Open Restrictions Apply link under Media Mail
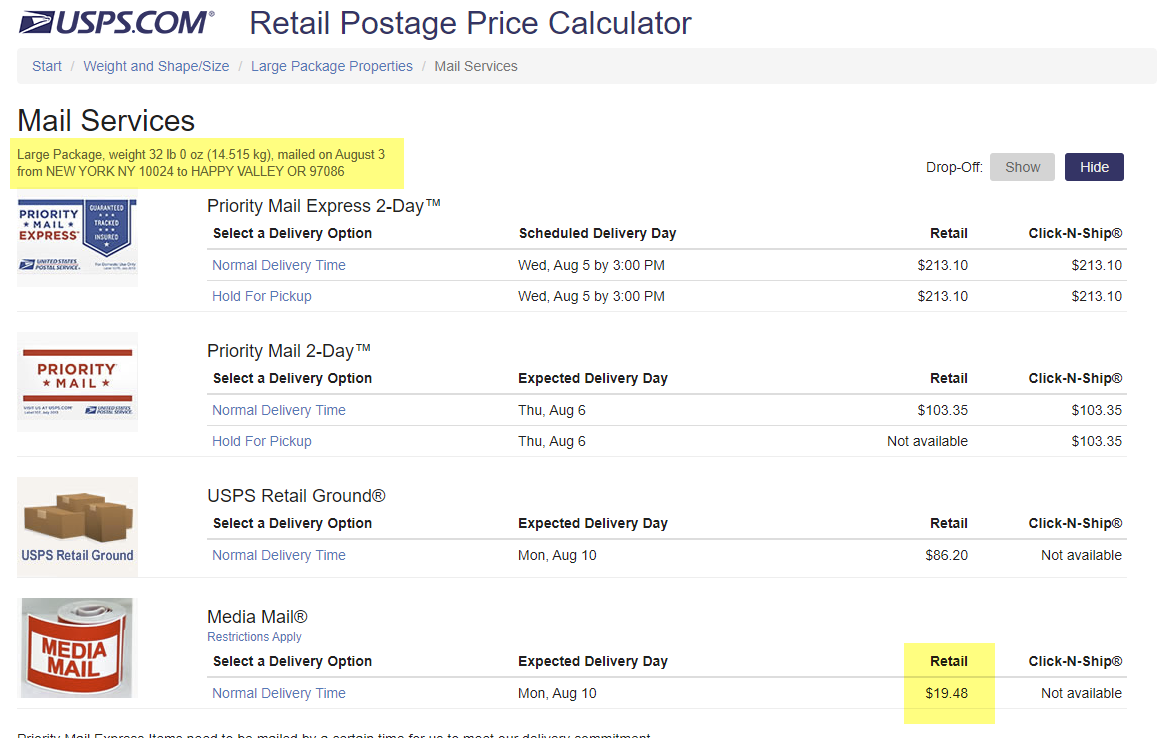 [x=254, y=637]
